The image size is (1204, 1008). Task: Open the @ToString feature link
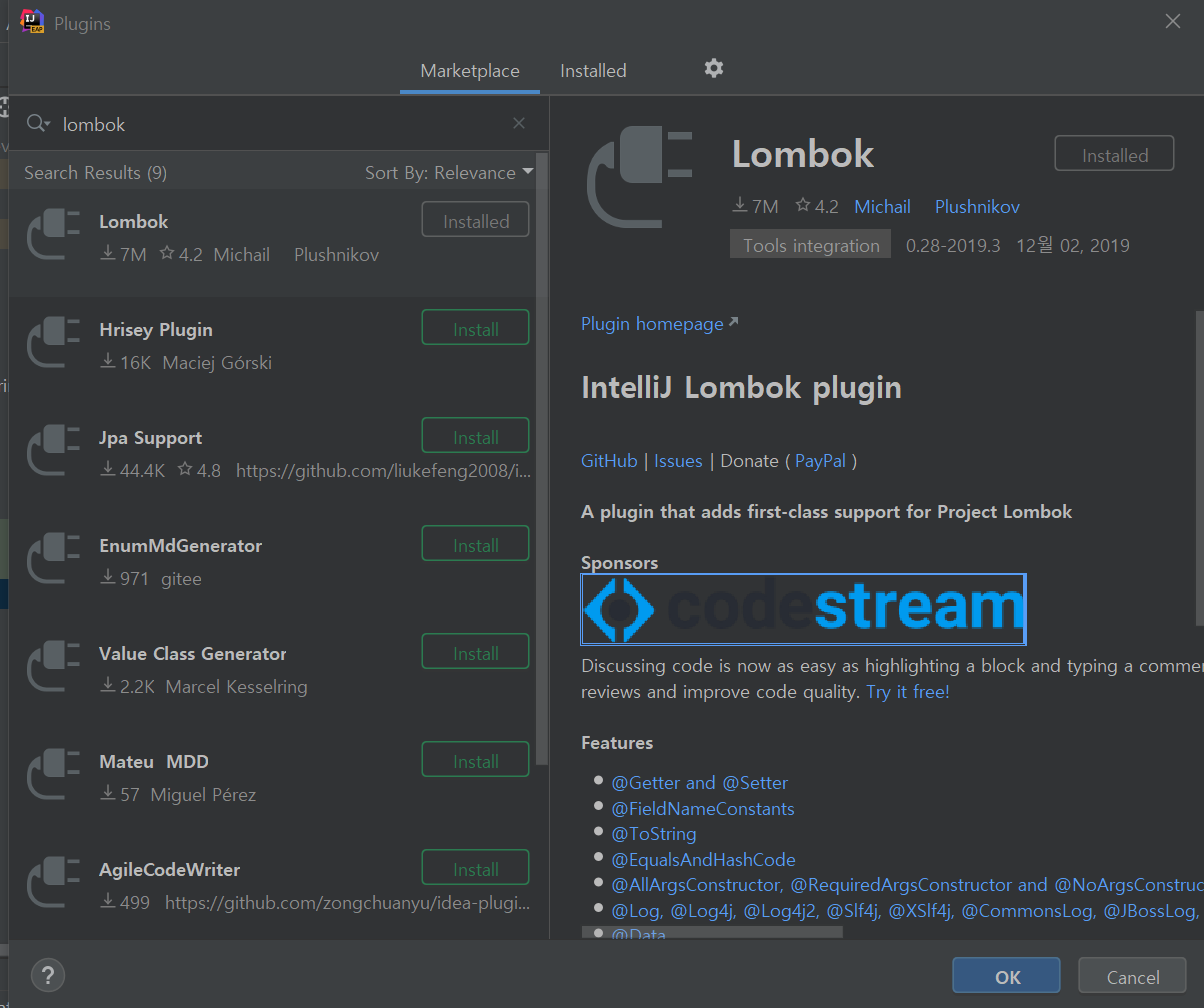click(654, 834)
